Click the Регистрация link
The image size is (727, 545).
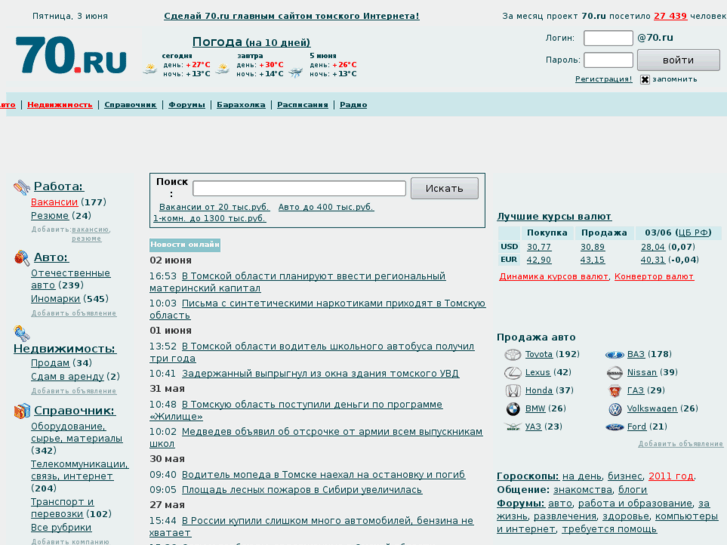click(603, 80)
